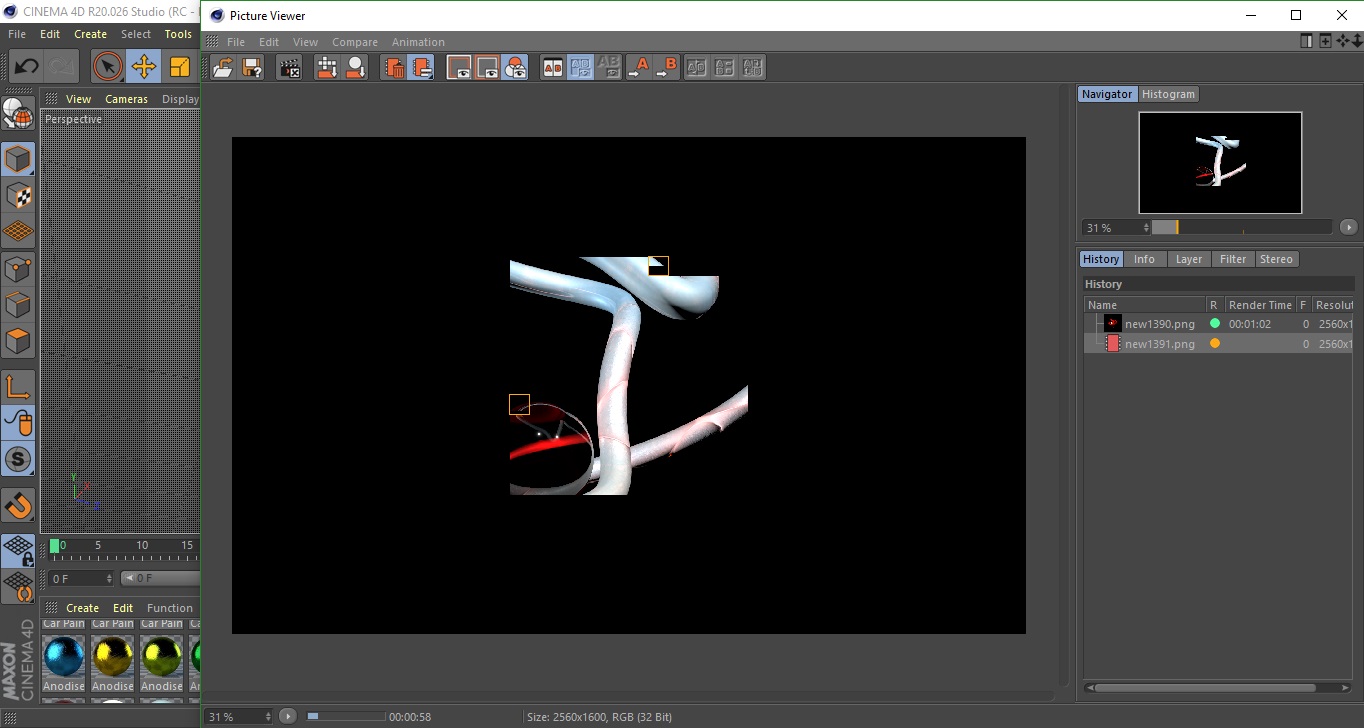This screenshot has width=1364, height=728.
Task: Click the Save As disk icon
Action: 252,67
